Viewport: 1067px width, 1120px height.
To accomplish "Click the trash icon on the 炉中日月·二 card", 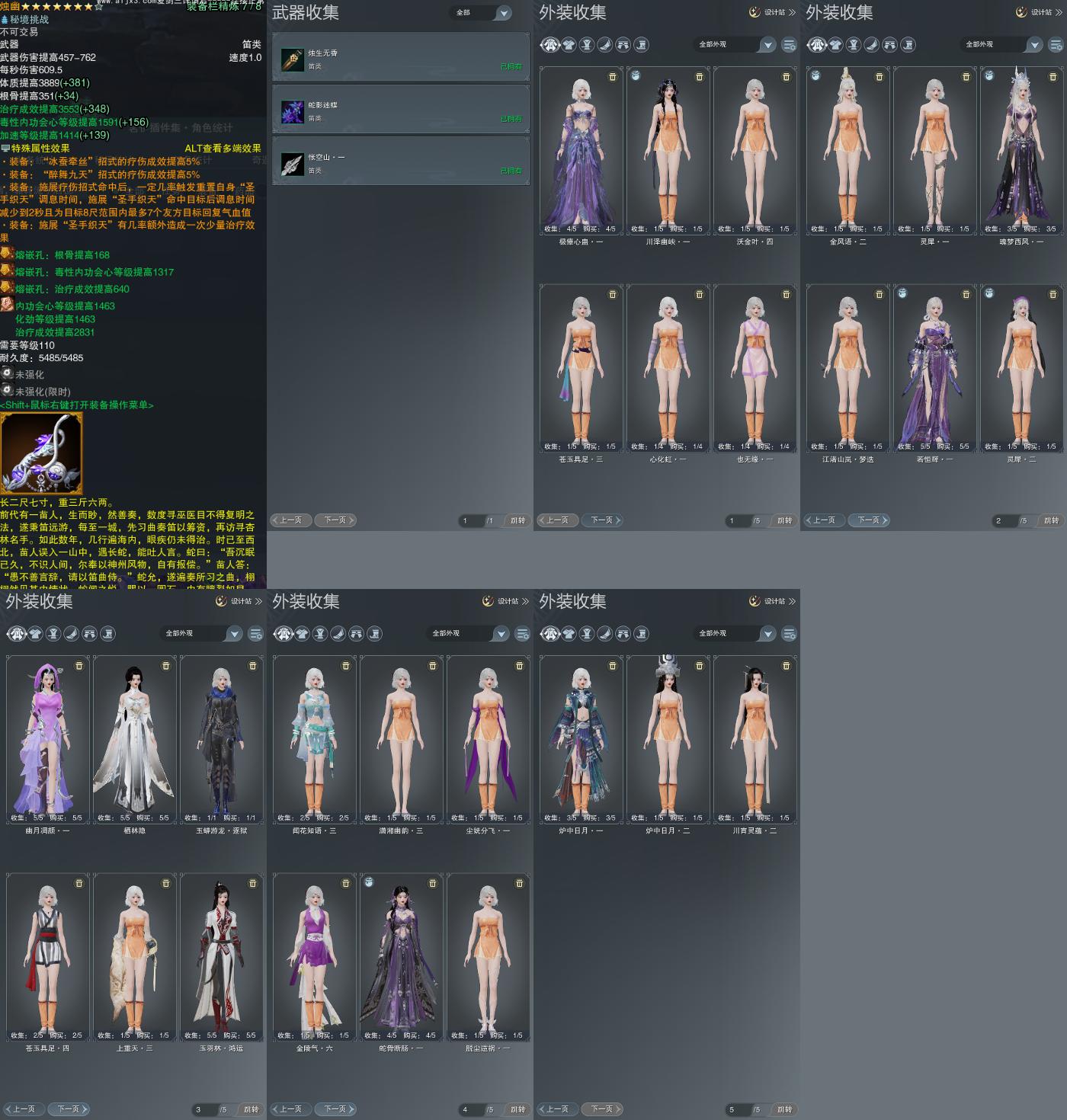I will (700, 666).
